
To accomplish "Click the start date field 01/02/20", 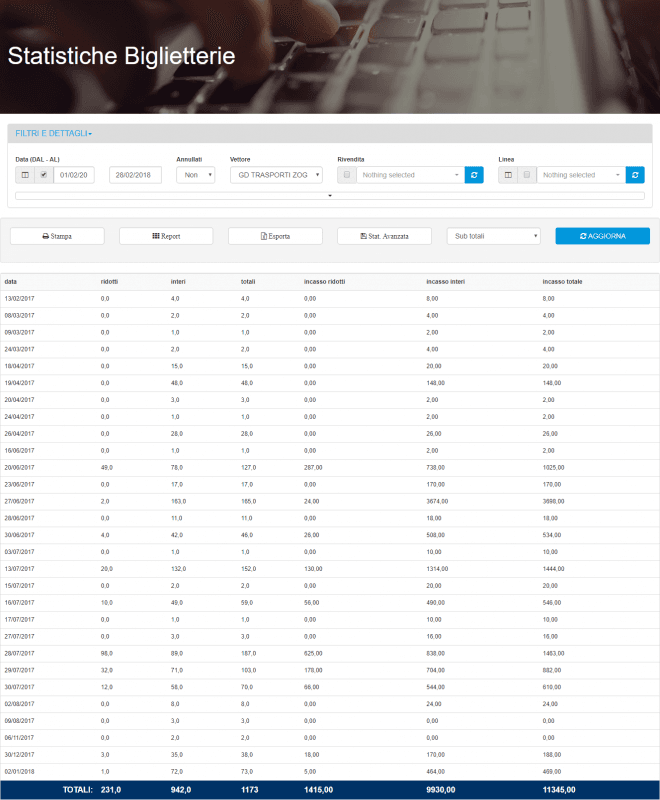I will pos(74,175).
